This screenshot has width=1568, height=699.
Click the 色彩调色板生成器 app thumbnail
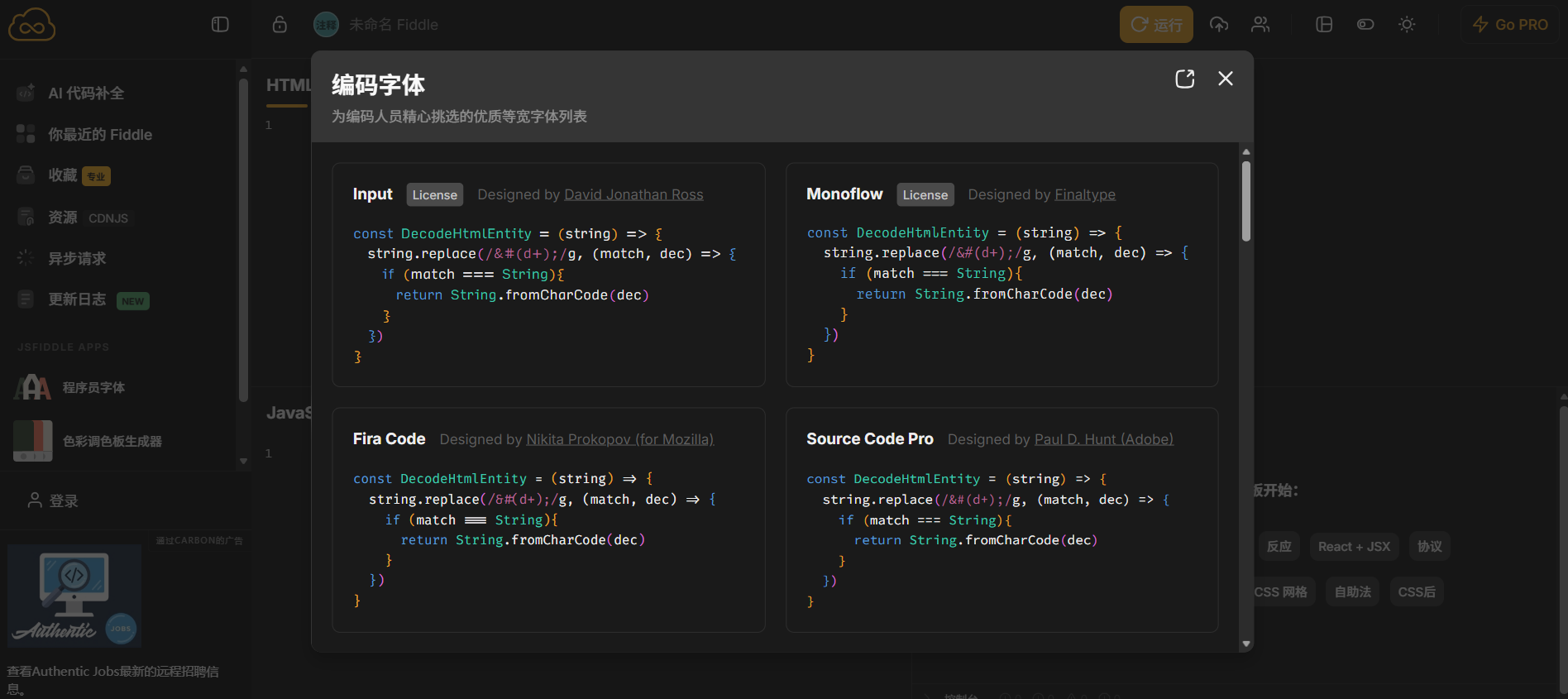coord(33,441)
